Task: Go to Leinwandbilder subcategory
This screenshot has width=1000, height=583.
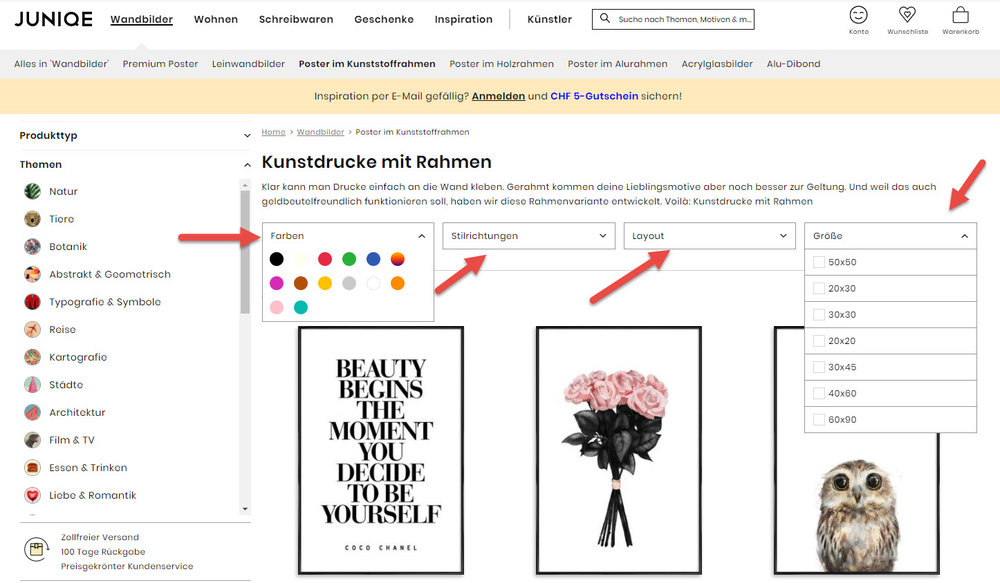Action: (x=248, y=64)
